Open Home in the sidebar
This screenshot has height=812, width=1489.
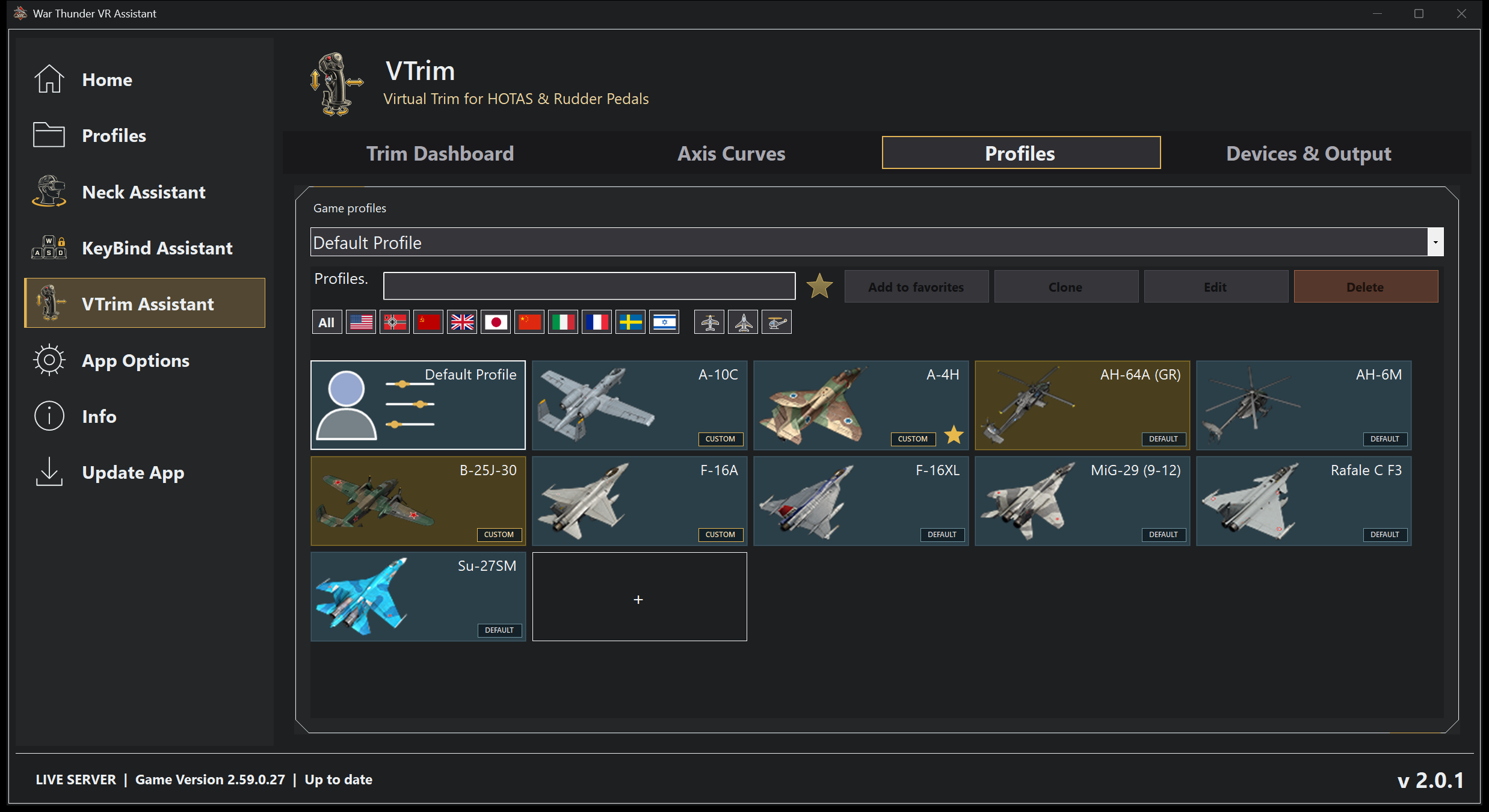[144, 79]
